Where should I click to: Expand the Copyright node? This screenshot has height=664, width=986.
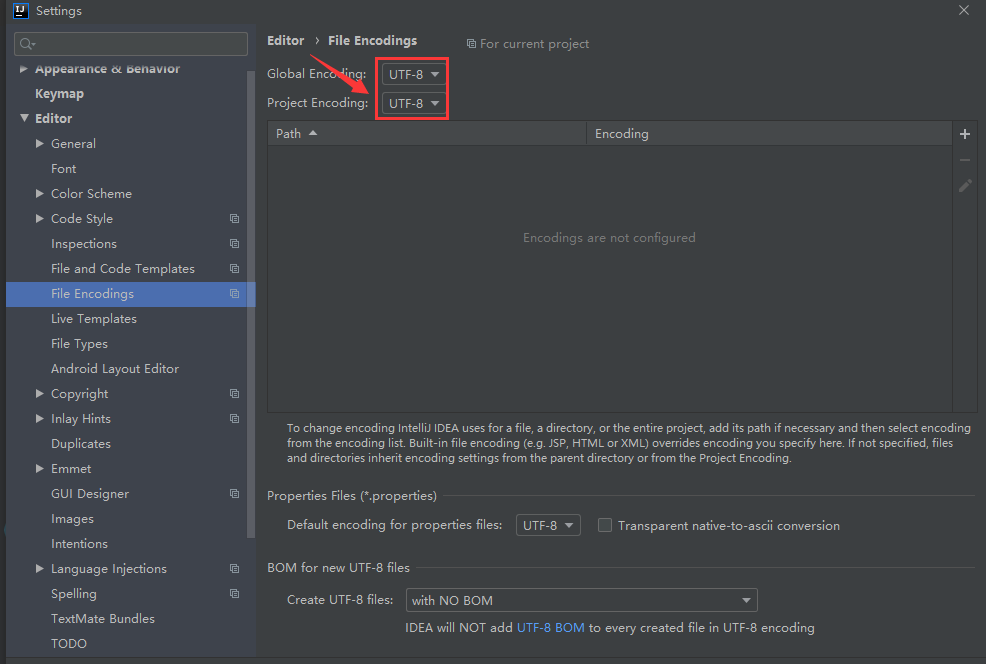click(x=40, y=394)
